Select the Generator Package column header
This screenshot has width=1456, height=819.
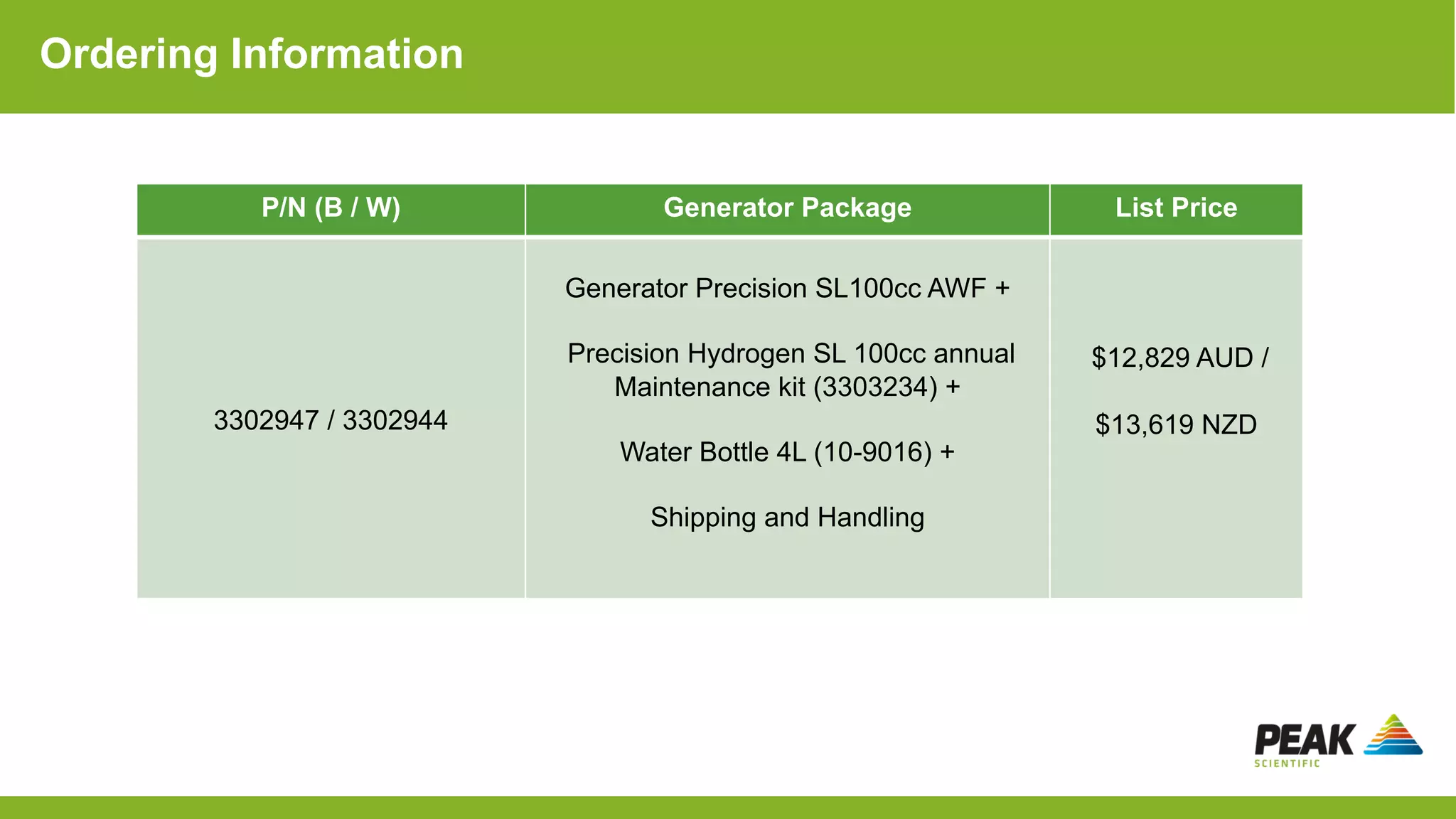click(x=787, y=208)
